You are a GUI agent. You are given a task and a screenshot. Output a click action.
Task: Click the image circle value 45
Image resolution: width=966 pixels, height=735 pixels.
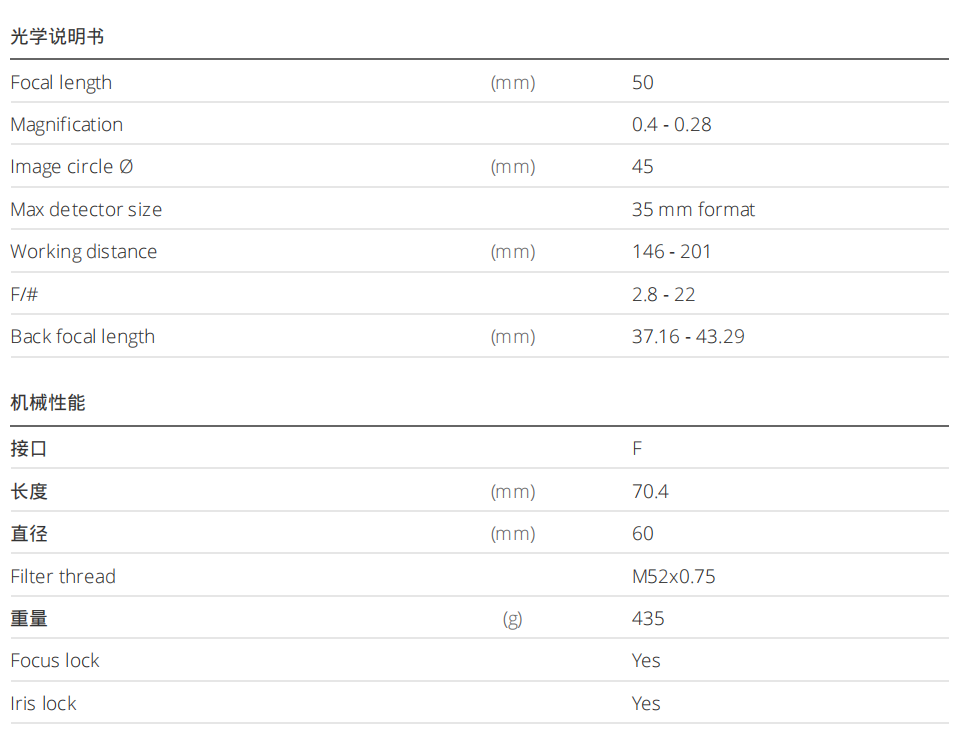643,167
